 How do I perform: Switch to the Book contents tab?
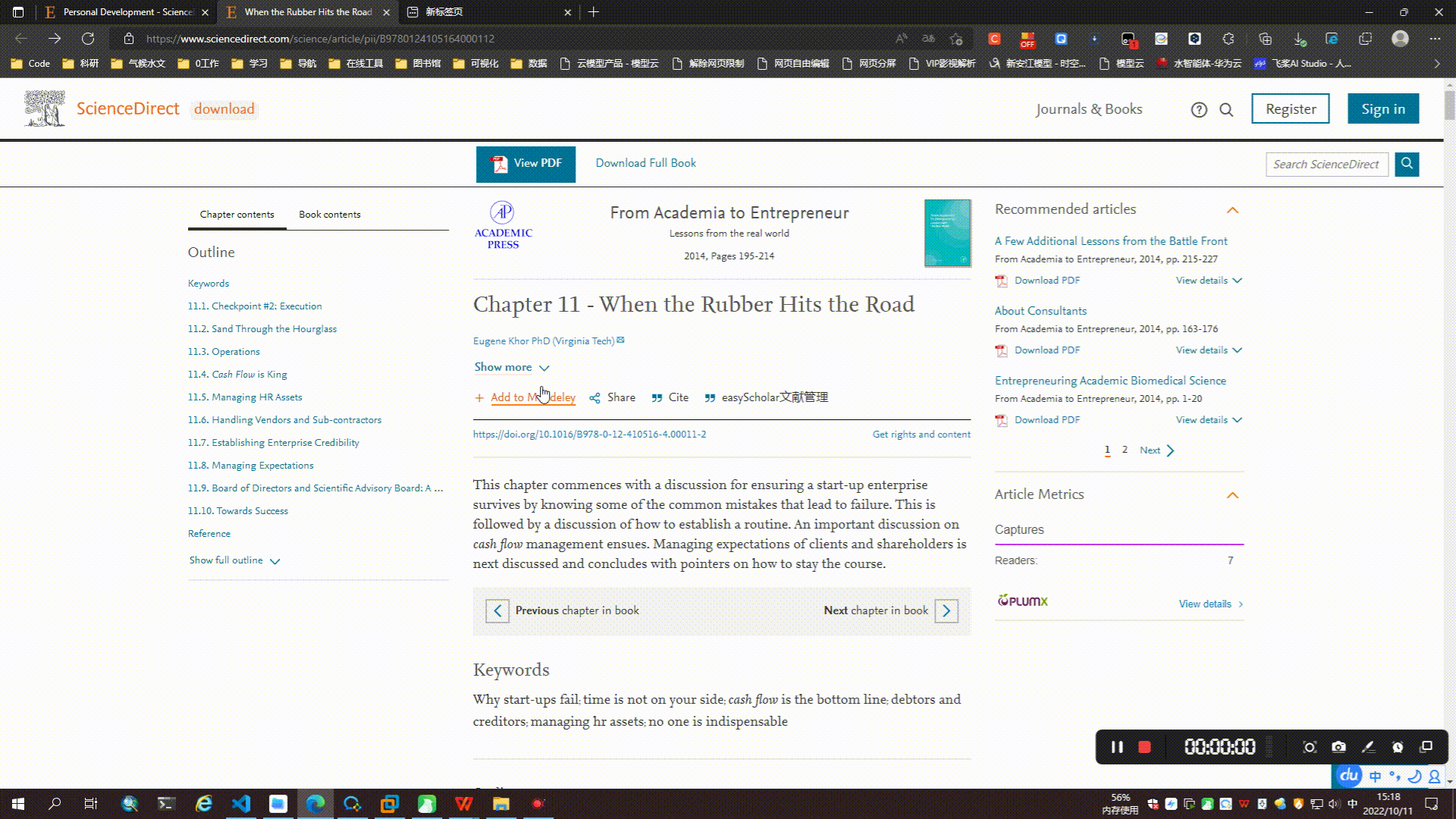(x=329, y=214)
